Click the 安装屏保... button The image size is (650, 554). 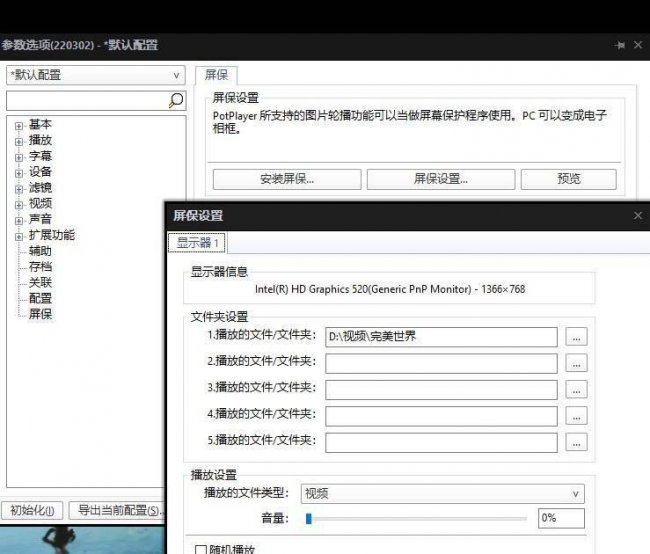coord(287,179)
